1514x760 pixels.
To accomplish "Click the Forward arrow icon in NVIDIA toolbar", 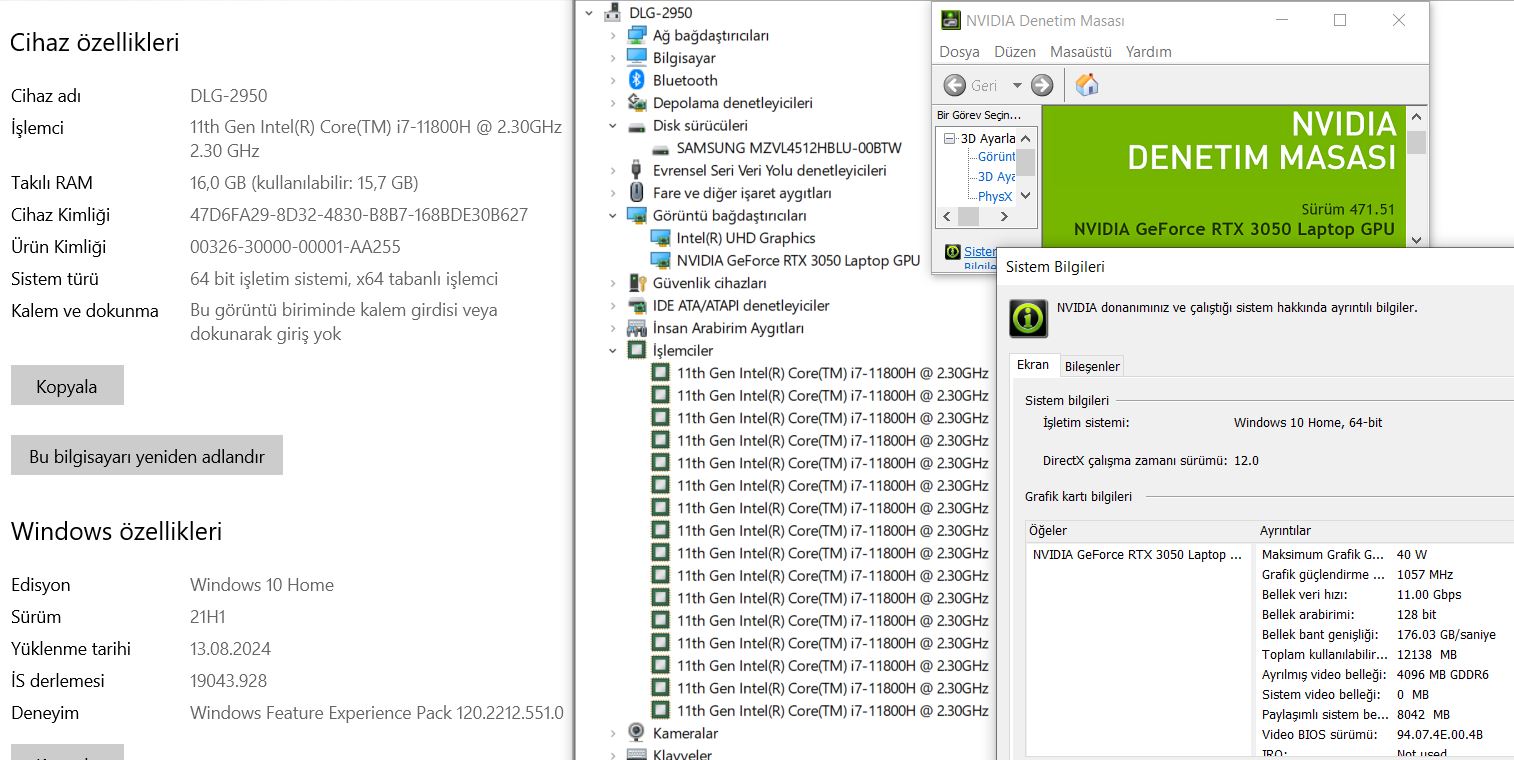I will coord(1042,85).
